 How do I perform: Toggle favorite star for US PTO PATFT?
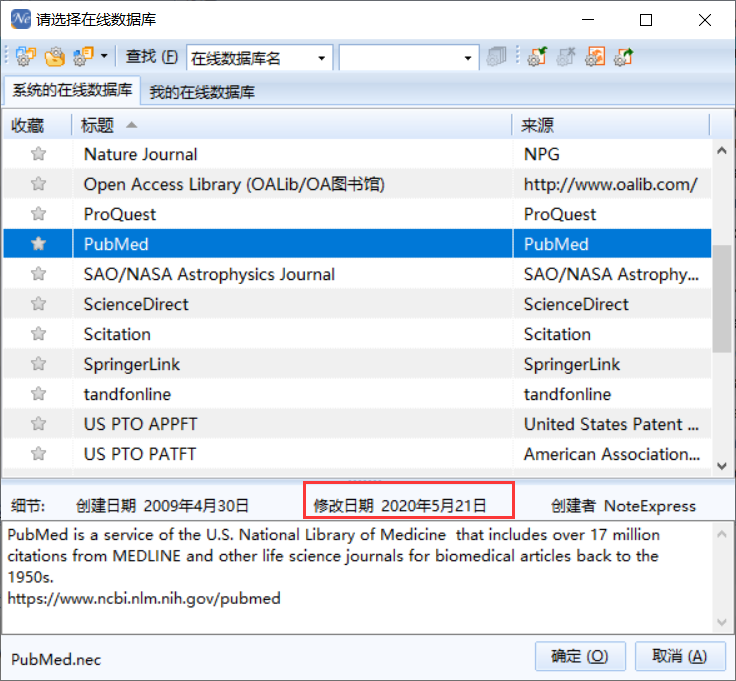tap(38, 454)
